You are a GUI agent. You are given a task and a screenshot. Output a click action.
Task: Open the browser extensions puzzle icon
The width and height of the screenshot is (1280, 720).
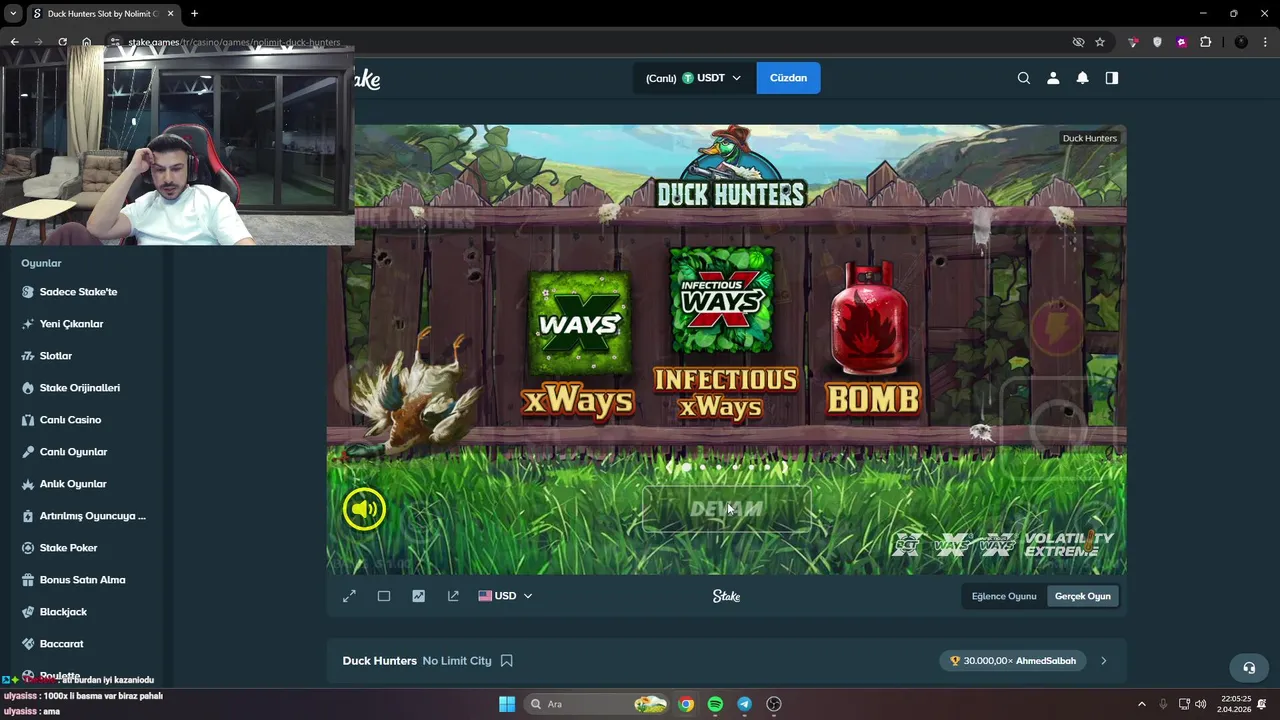[1205, 42]
